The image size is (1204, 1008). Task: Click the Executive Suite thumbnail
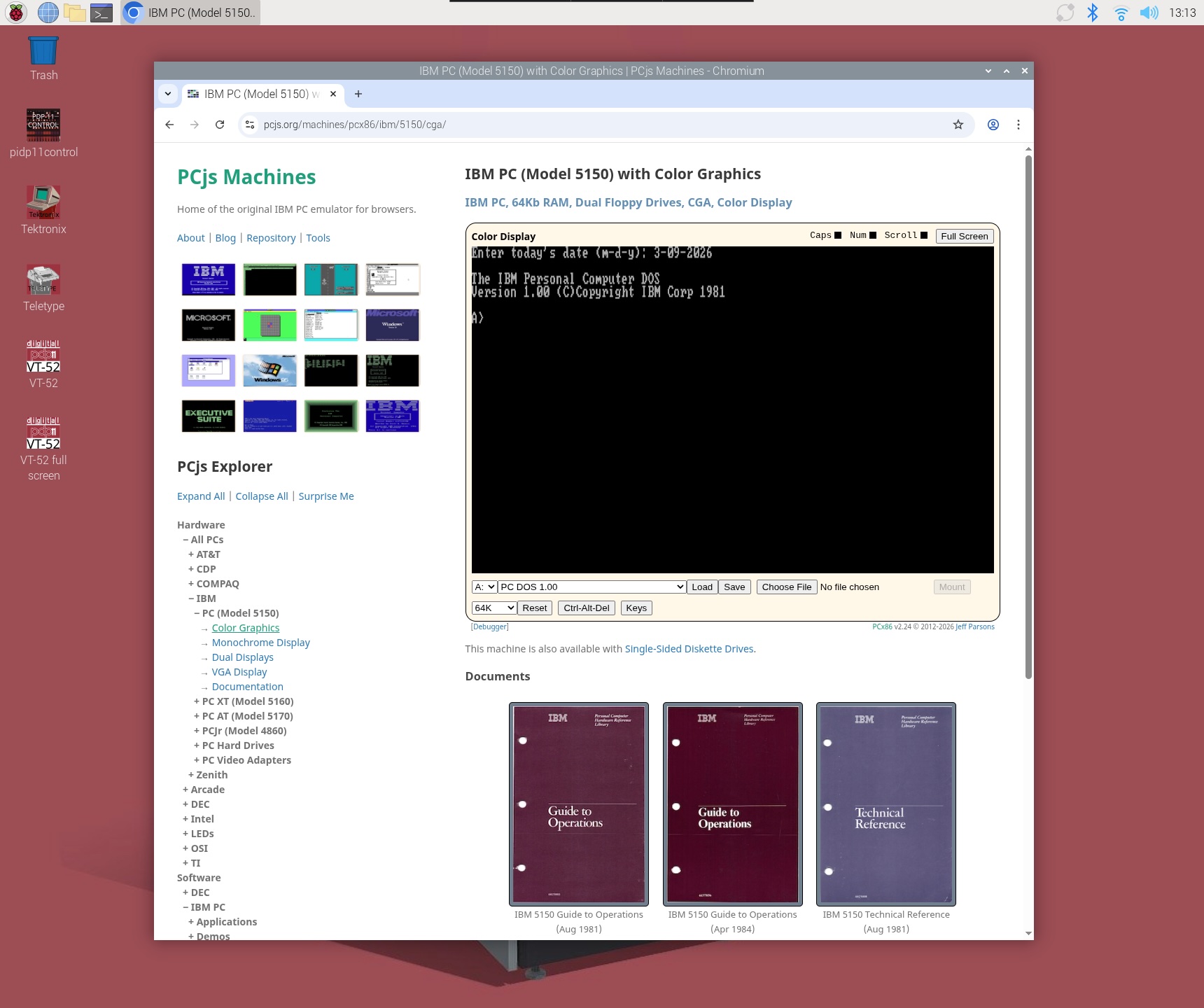click(209, 416)
